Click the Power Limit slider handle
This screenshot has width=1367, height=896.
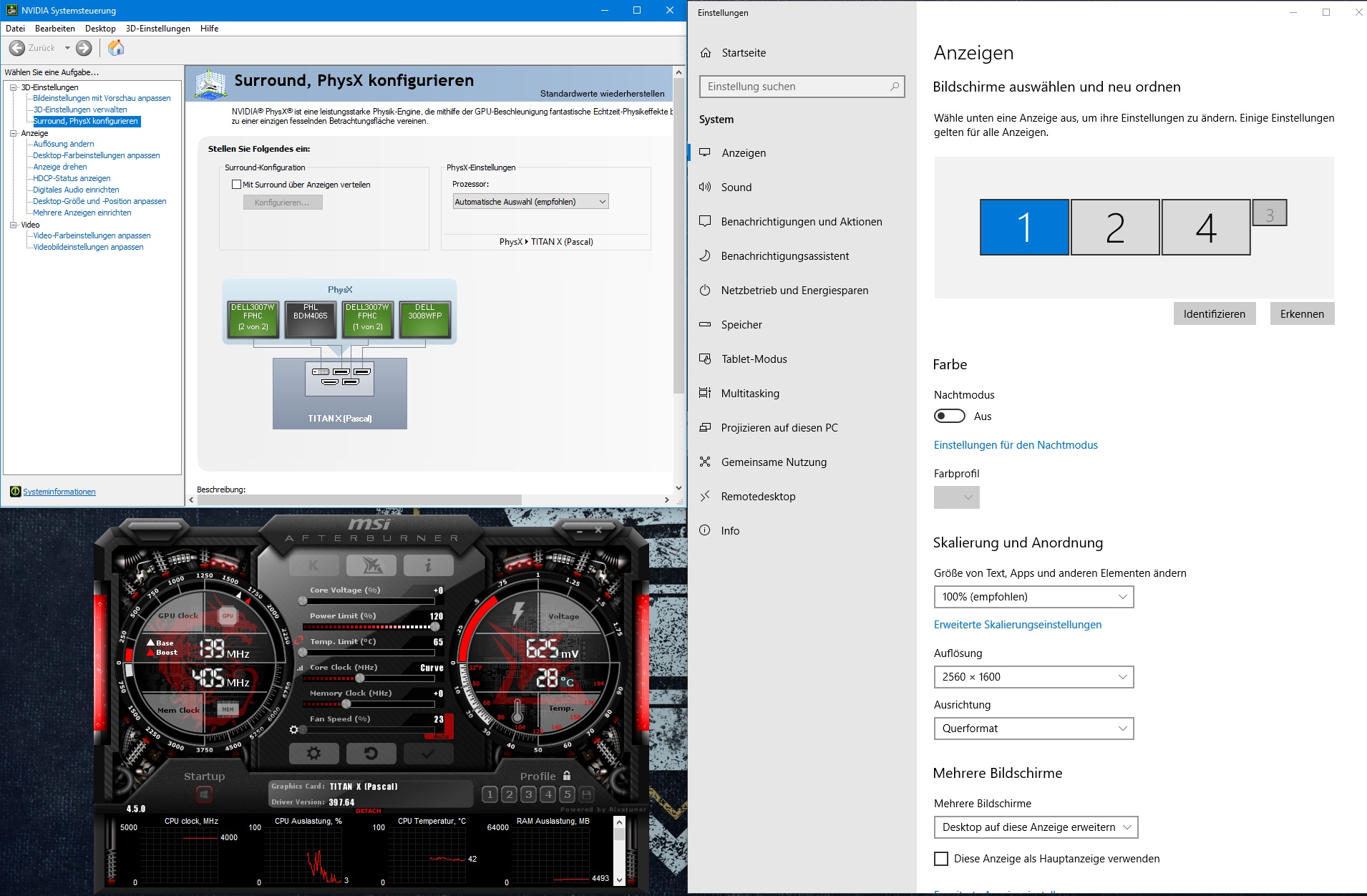434,627
